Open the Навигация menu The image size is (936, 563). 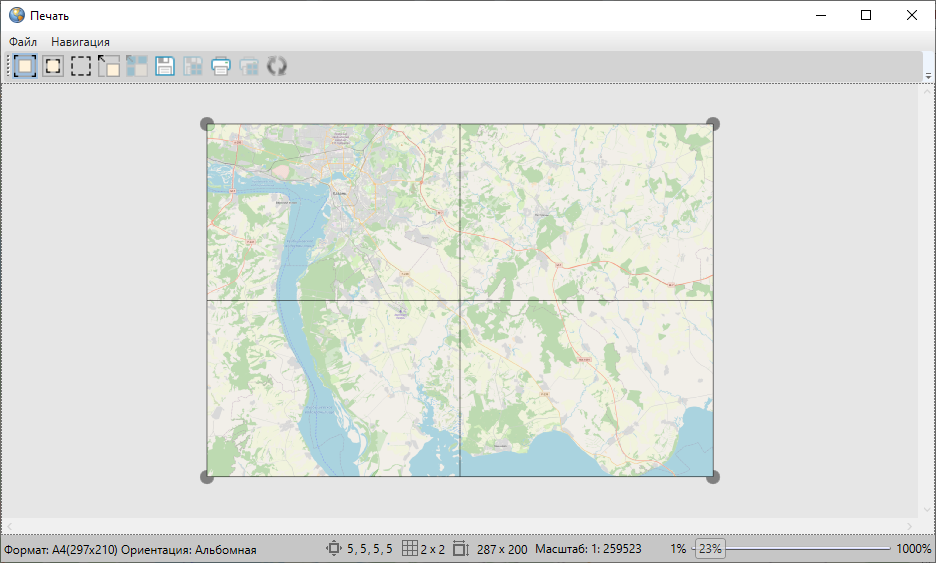80,42
